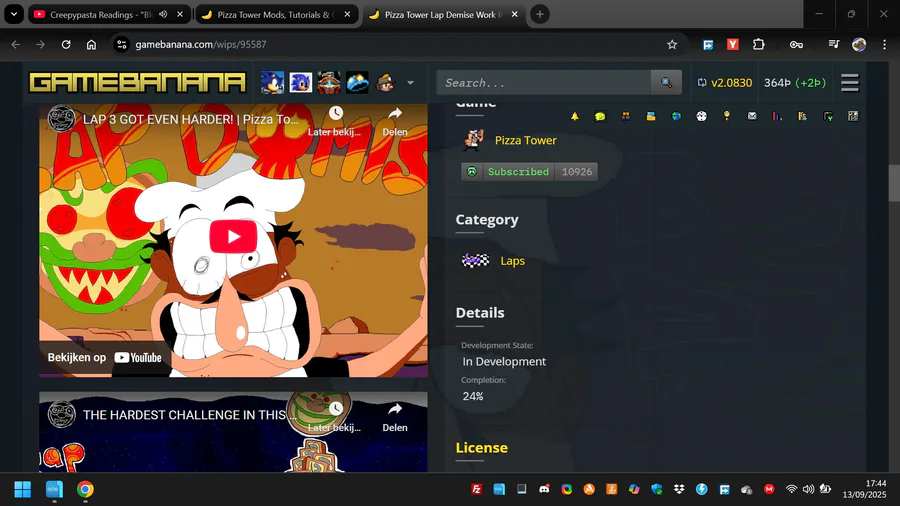
Task: Click the first Sonic game icon
Action: [272, 83]
